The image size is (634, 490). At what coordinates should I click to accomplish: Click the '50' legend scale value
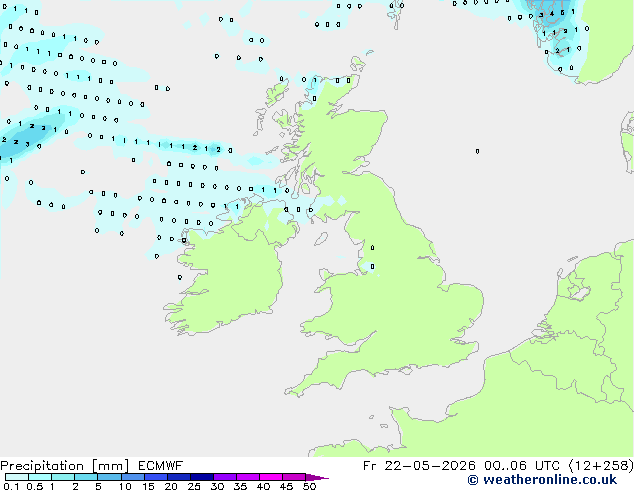coord(310,486)
